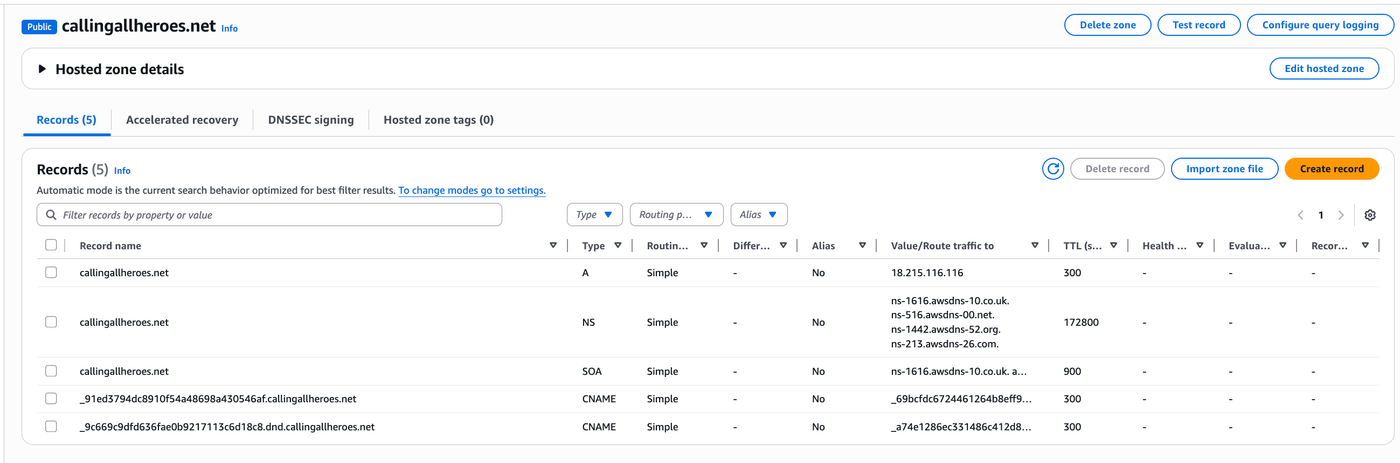This screenshot has height=463, width=1400.
Task: Open the table preferences gear icon
Action: coord(1370,215)
